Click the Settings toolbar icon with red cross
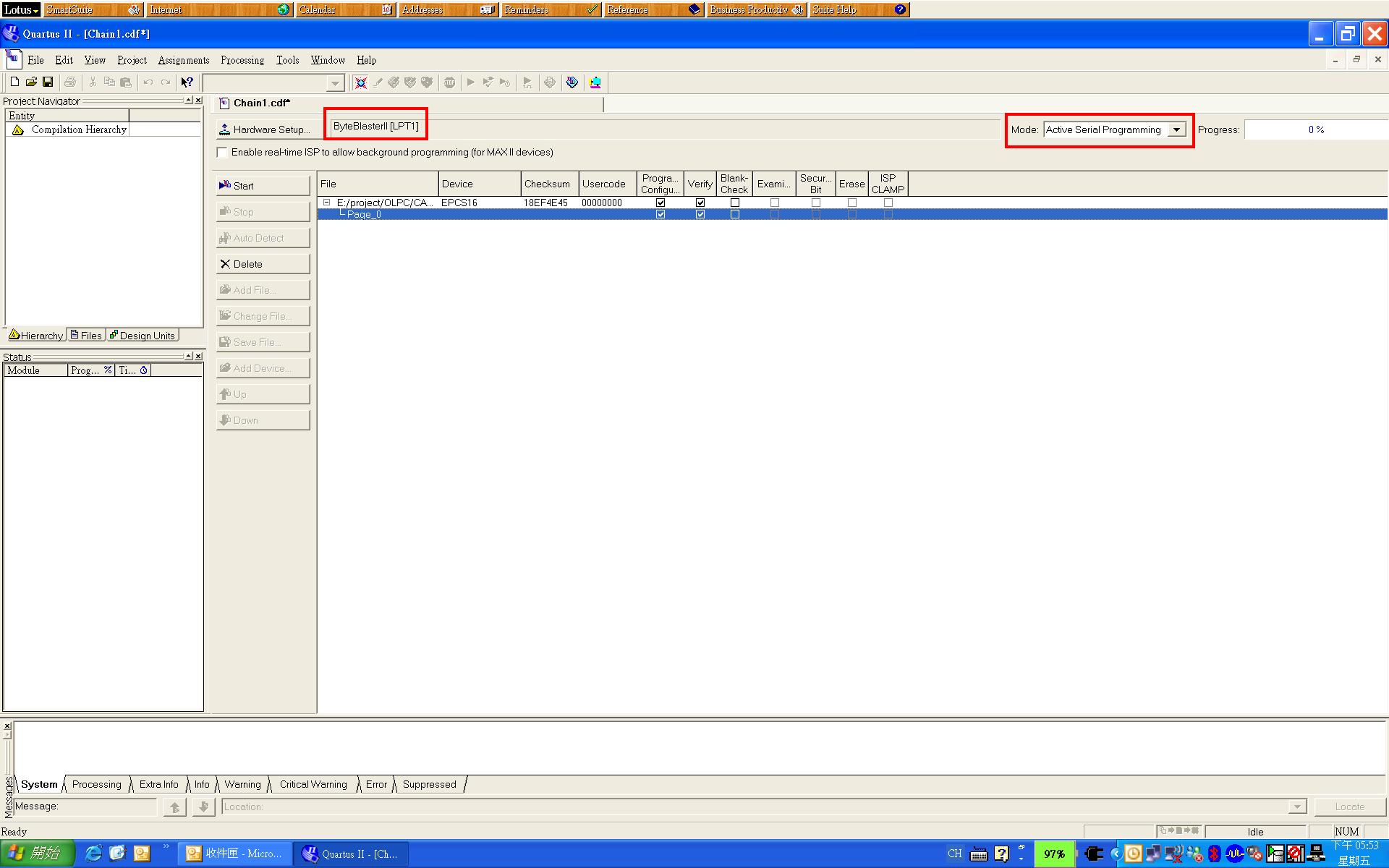1389x868 pixels. click(x=360, y=82)
